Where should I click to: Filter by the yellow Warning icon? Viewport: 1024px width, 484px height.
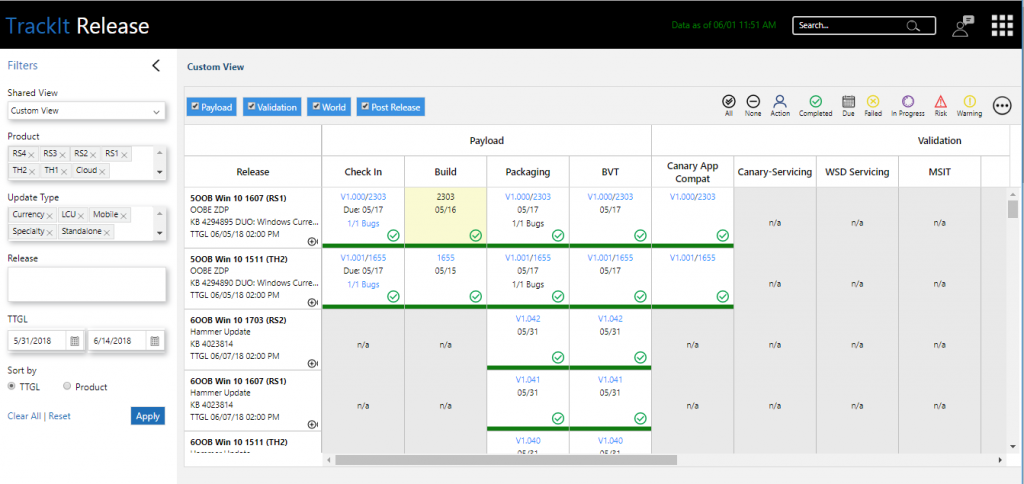coord(970,101)
